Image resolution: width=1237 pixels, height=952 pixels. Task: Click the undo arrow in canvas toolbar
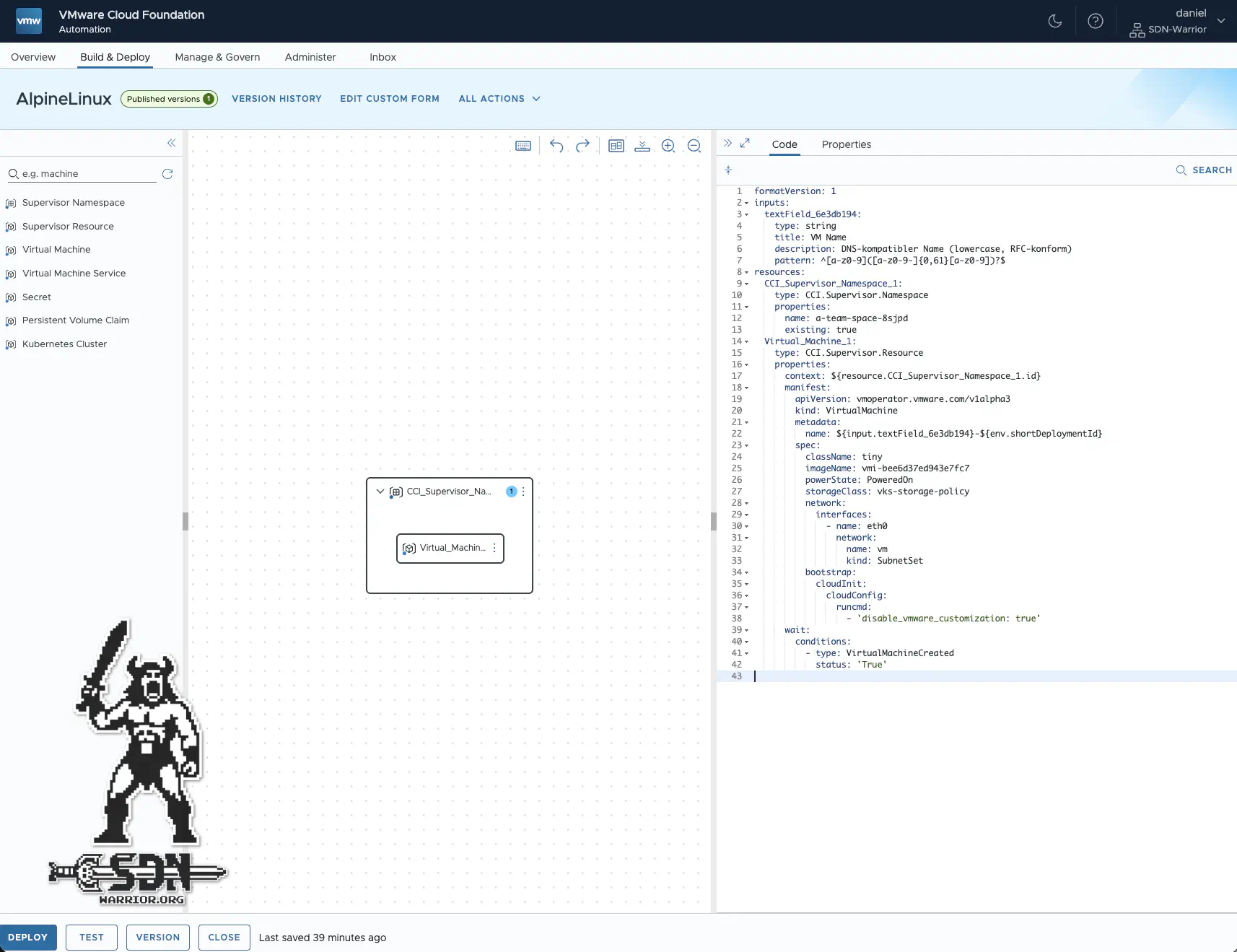pyautogui.click(x=556, y=146)
